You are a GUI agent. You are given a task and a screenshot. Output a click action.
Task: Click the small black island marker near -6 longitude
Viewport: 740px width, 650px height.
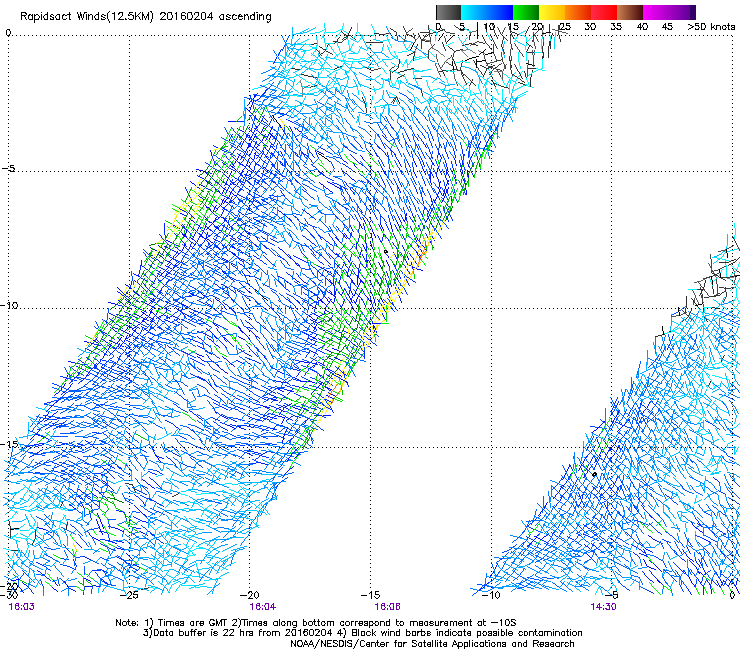[595, 474]
